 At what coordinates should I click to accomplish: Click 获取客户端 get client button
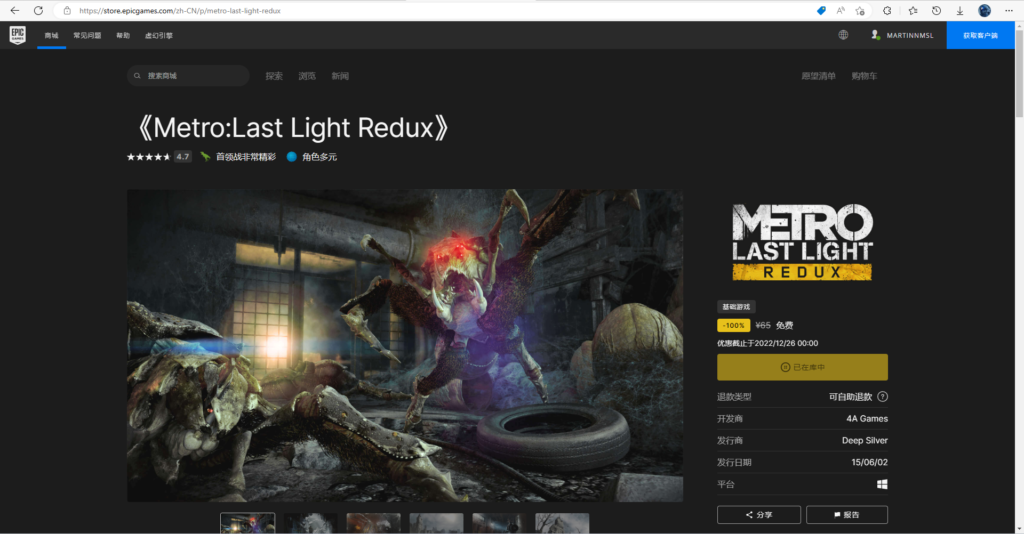tap(980, 35)
